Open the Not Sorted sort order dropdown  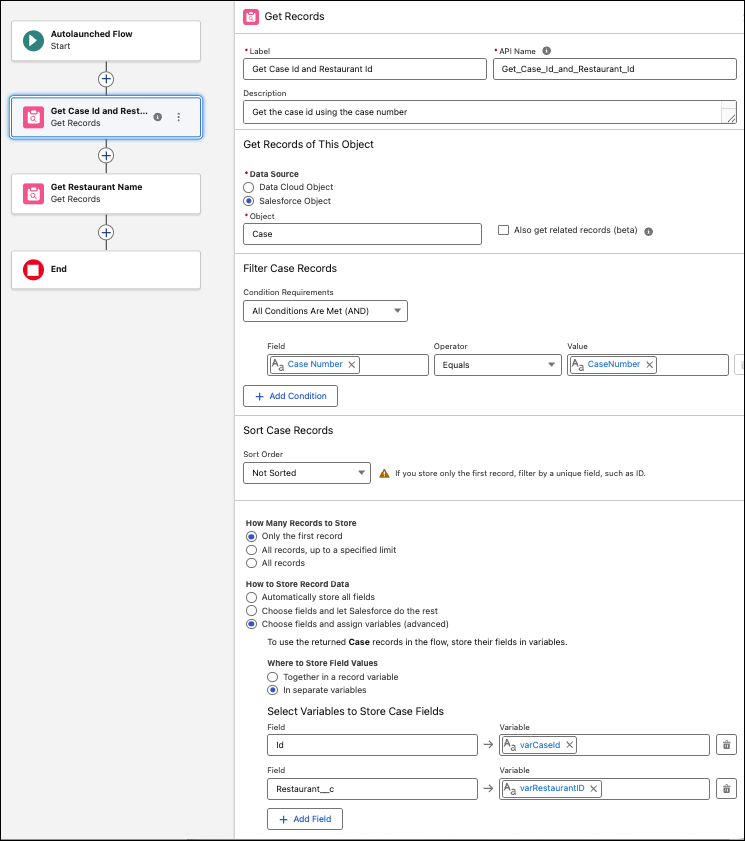pyautogui.click(x=304, y=472)
